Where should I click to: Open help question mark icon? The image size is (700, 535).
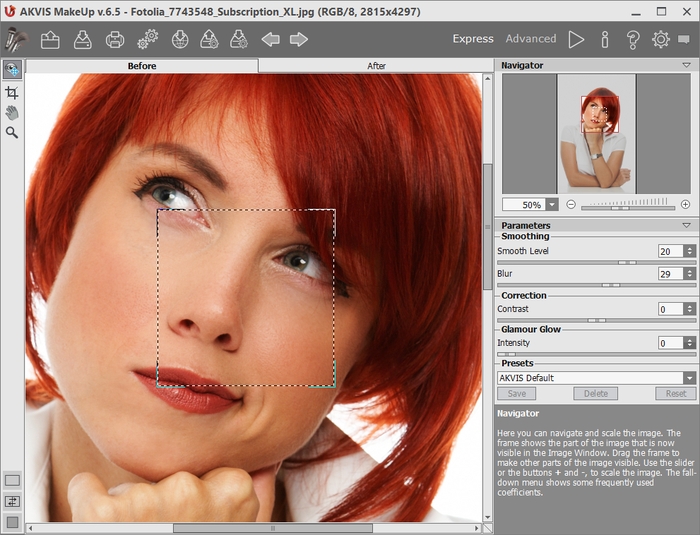click(633, 39)
